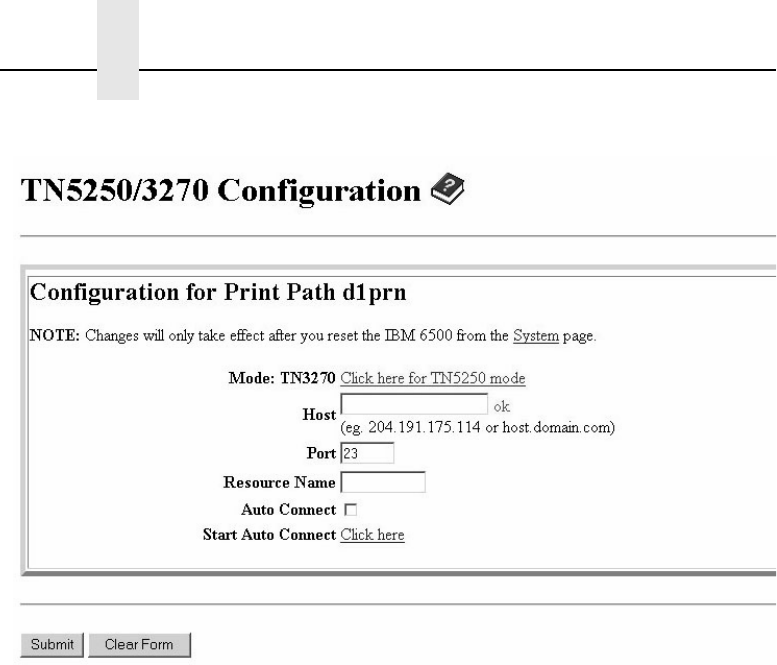Click the Resource Name label
The width and height of the screenshot is (777, 665).
pos(279,482)
